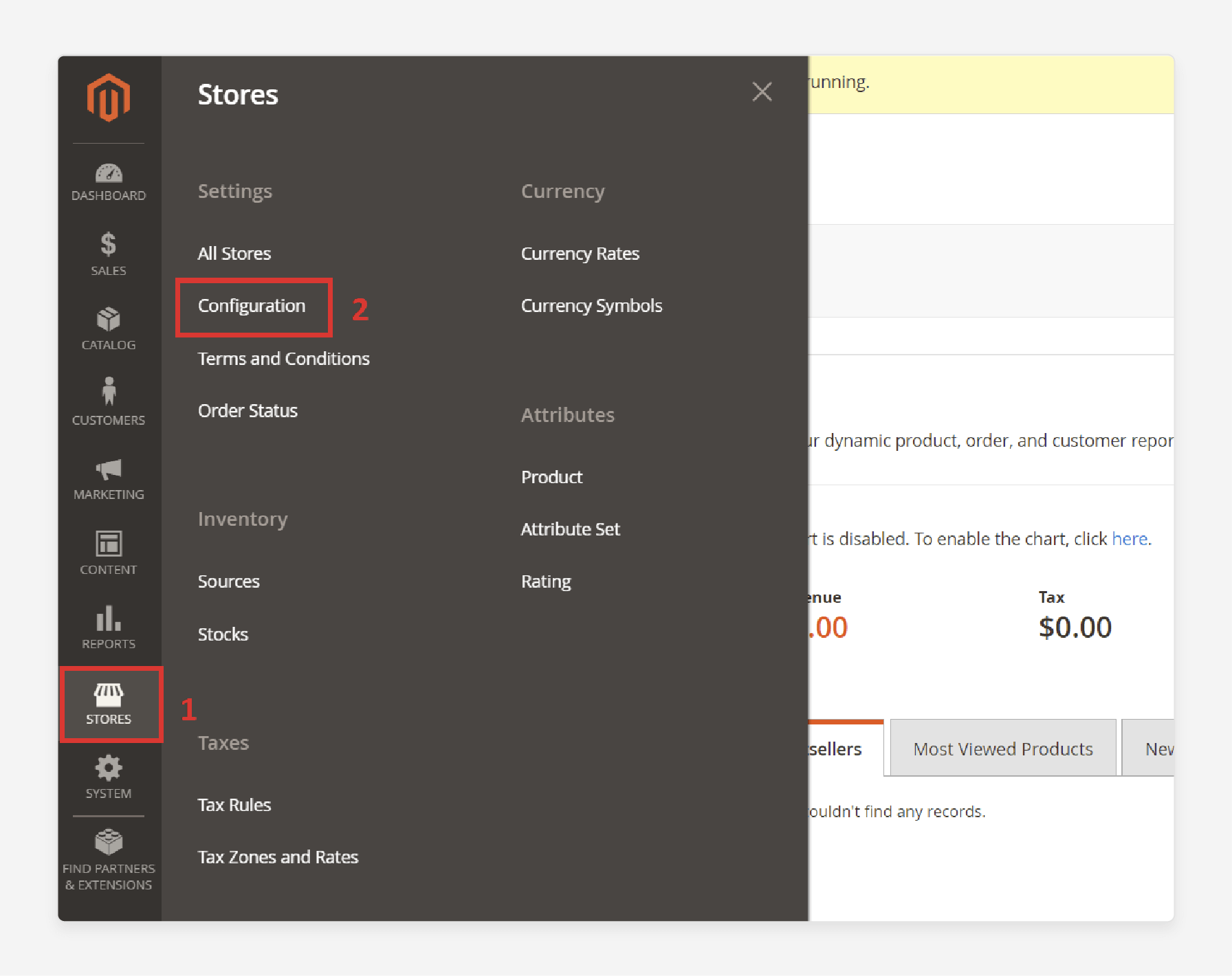The height and width of the screenshot is (976, 1232).
Task: Open Tax Zones and Rates
Action: click(x=278, y=857)
